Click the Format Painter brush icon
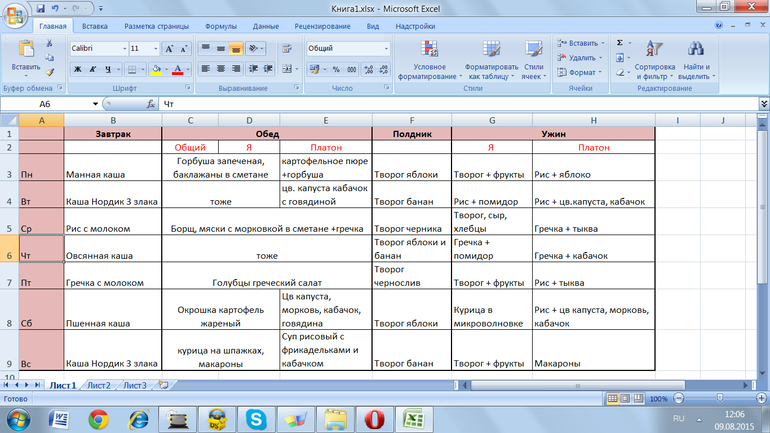The image size is (770, 433). pos(49,72)
